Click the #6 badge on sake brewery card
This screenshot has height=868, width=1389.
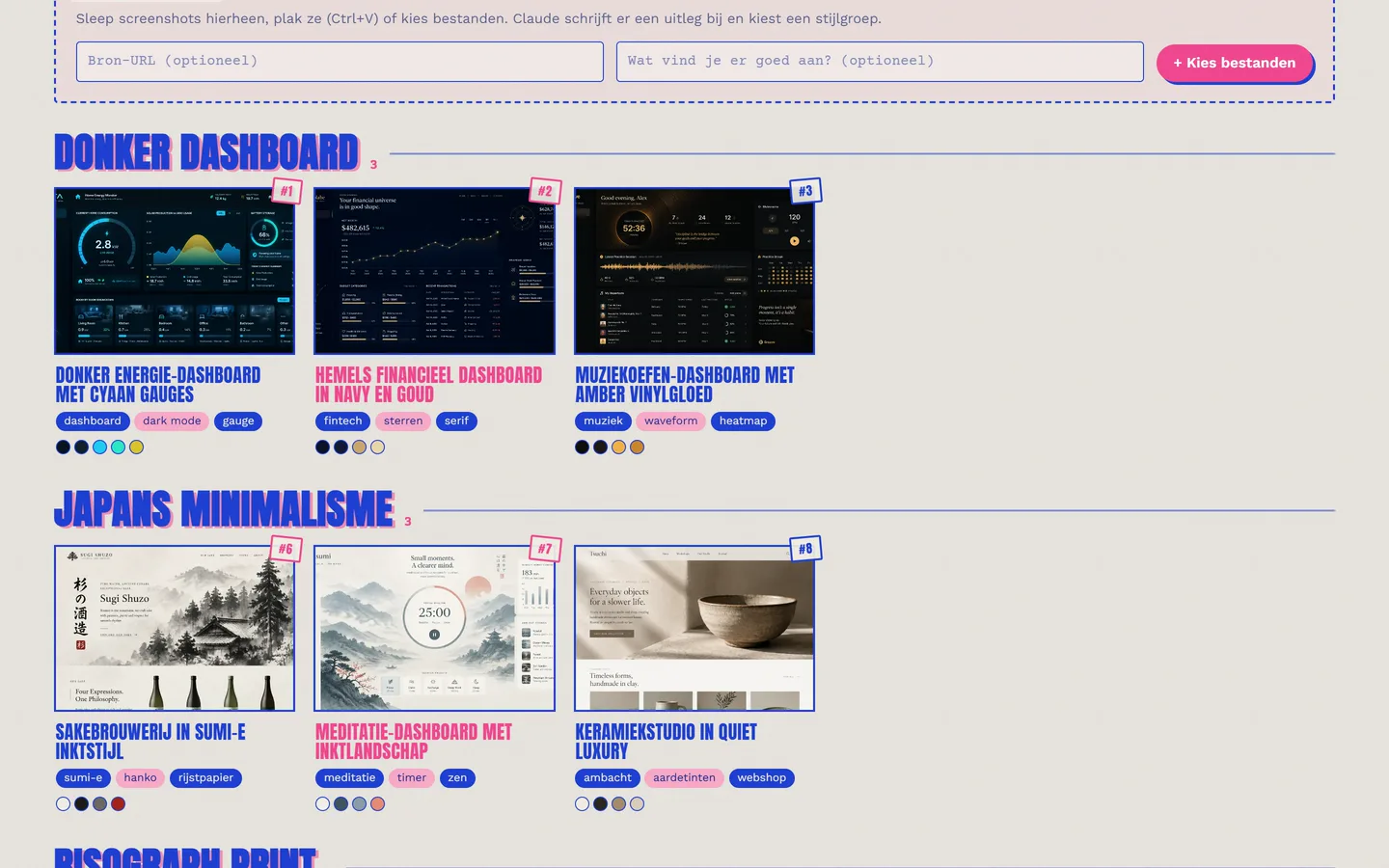tap(286, 549)
